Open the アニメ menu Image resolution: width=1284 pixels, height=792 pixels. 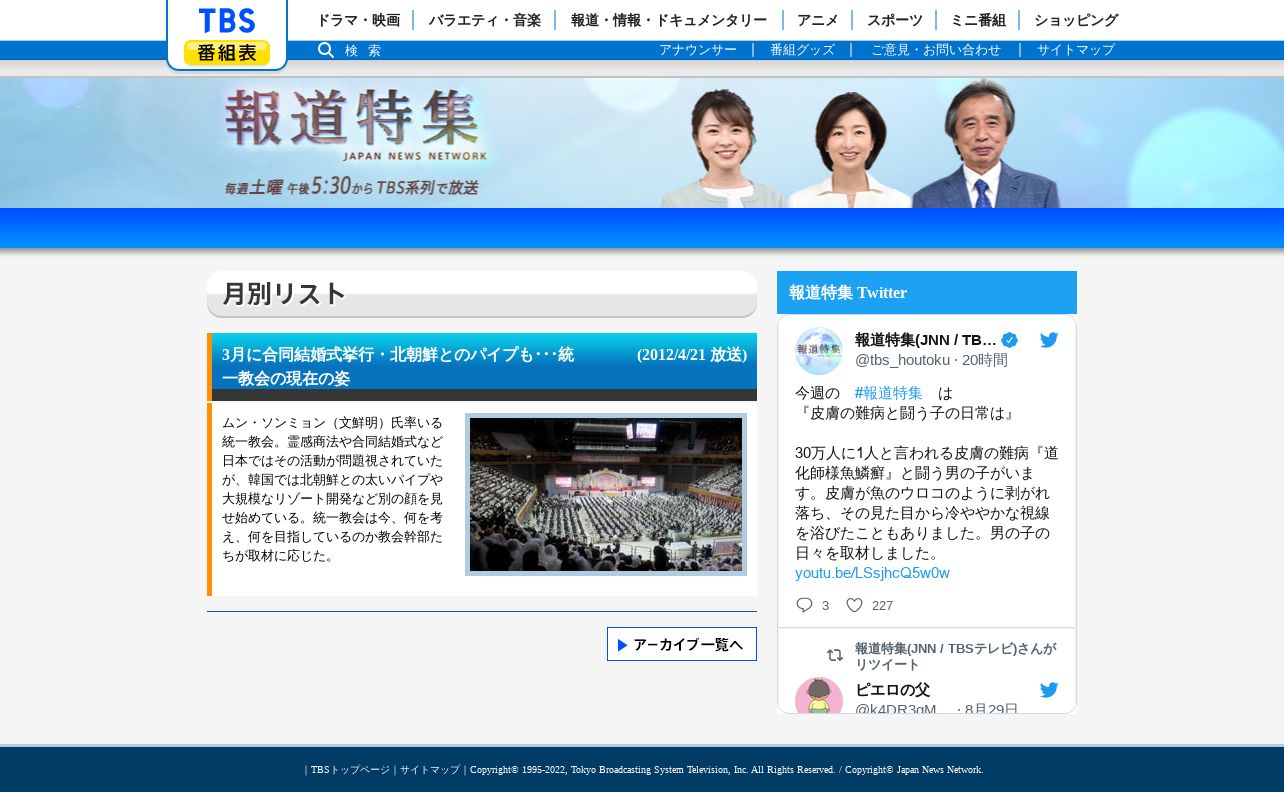[818, 20]
